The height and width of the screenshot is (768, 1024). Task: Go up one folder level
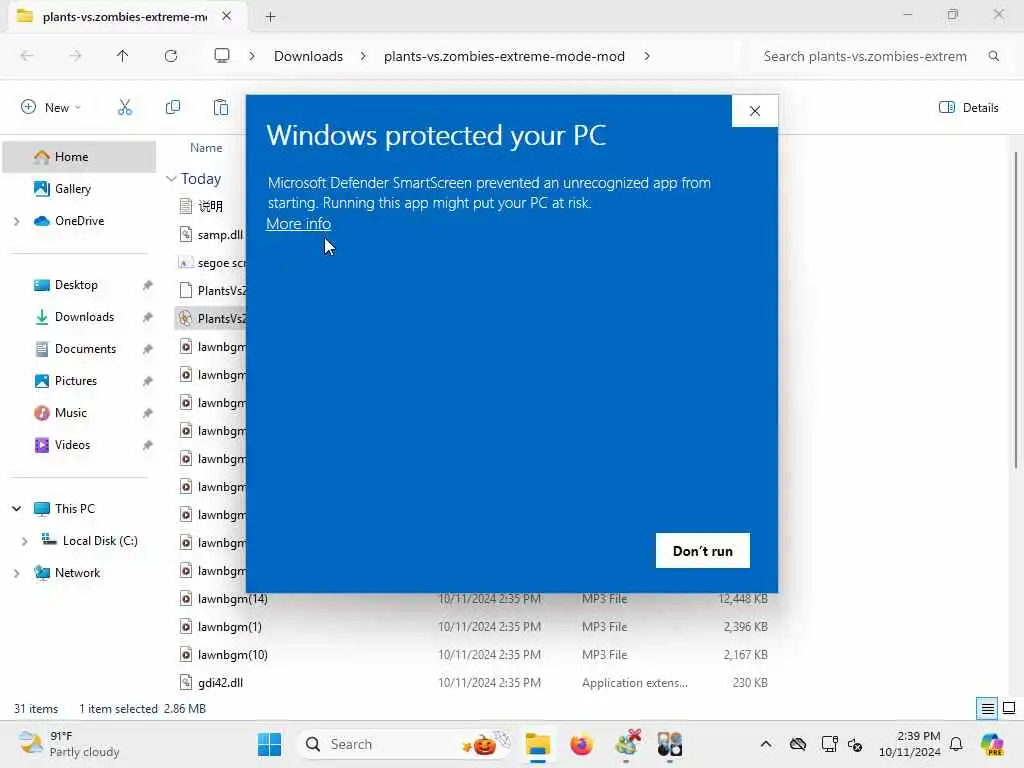coord(122,56)
